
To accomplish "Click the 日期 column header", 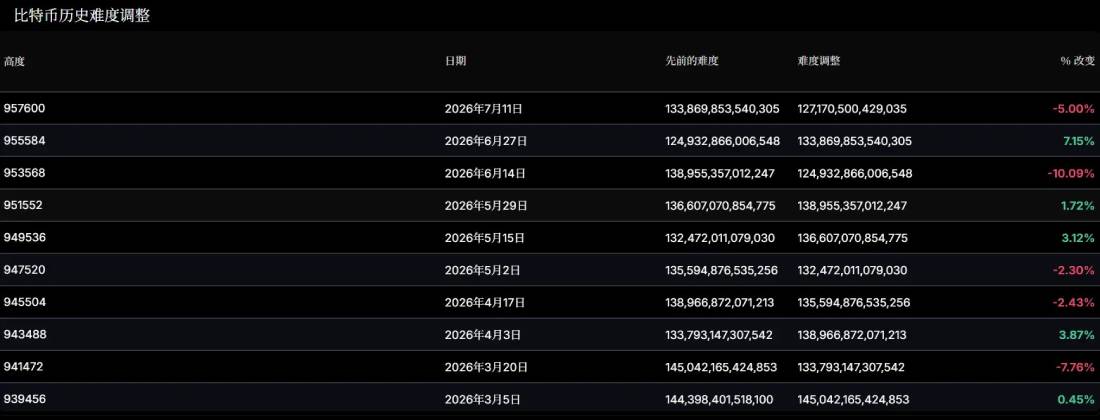I will [455, 61].
